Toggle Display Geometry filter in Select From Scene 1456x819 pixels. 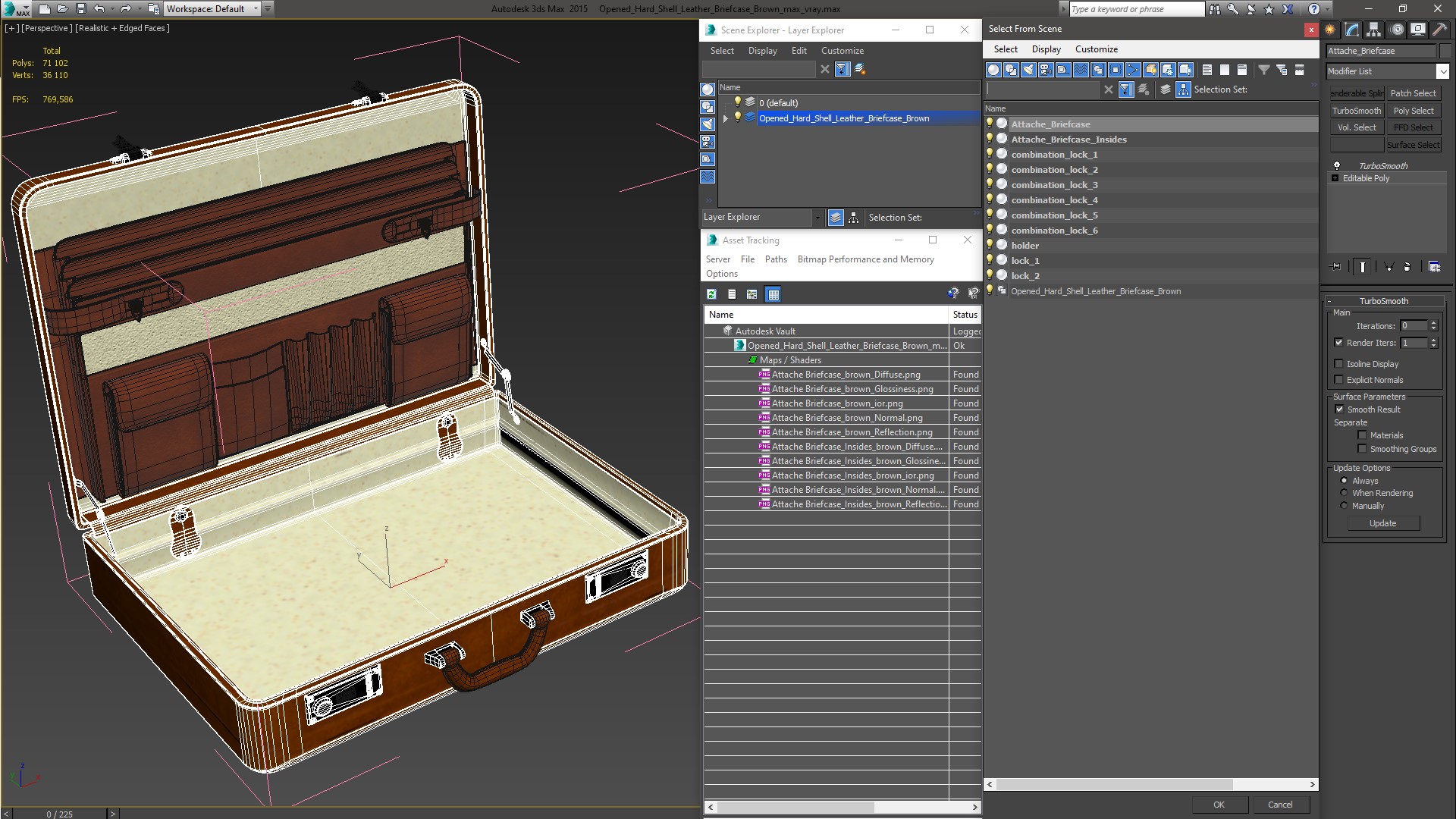tap(993, 70)
